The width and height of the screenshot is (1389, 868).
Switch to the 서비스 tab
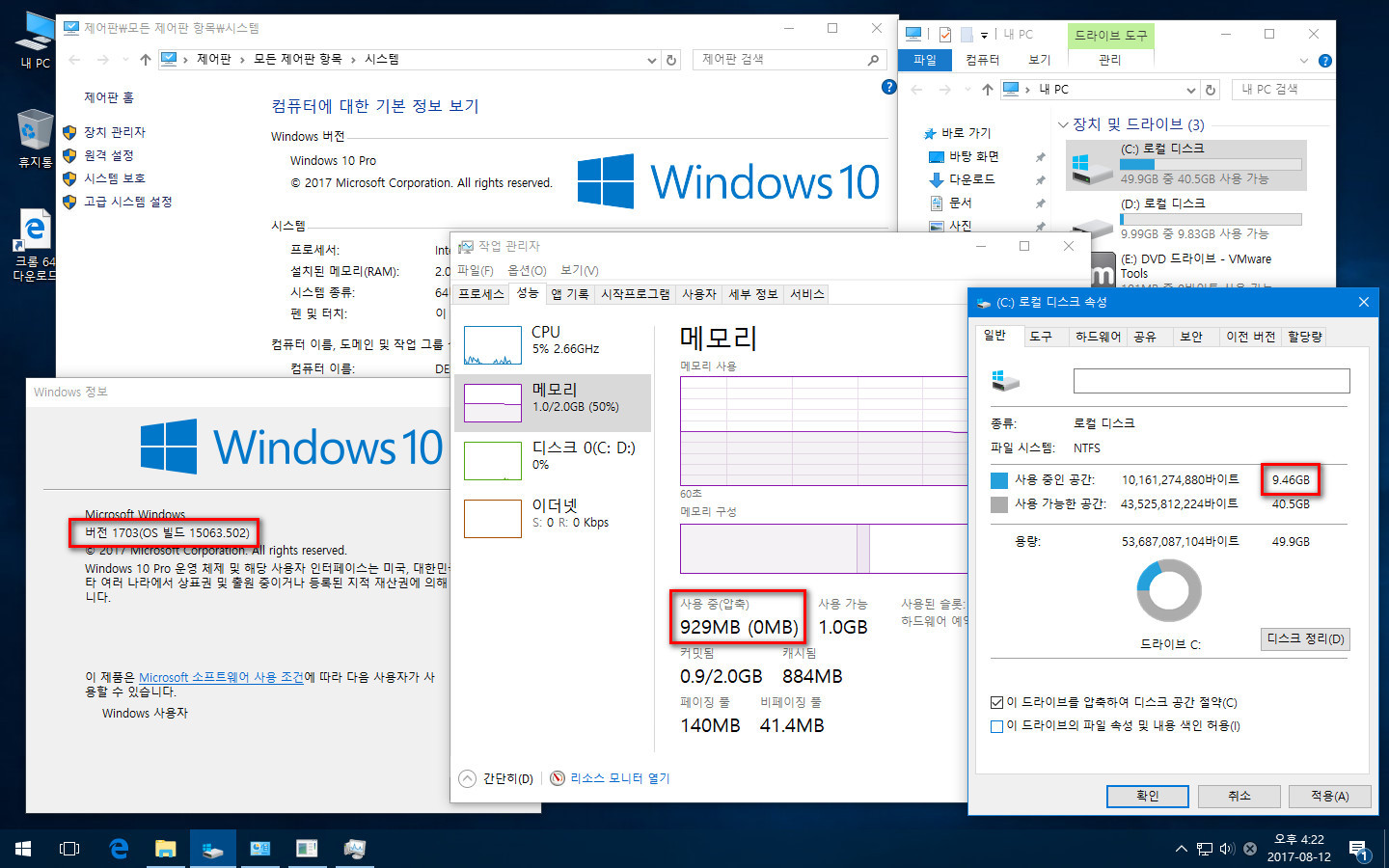pos(807,294)
